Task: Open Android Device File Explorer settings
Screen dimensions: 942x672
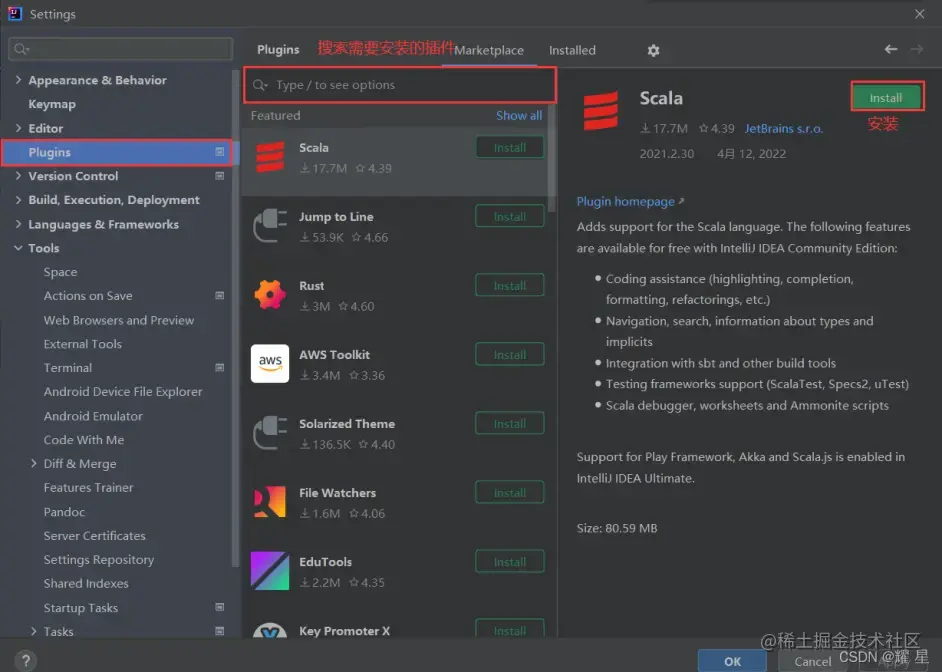Action: (123, 392)
